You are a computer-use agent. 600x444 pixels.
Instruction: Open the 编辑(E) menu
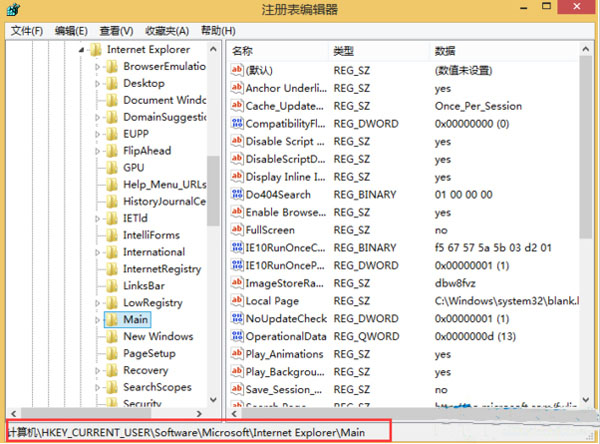(x=71, y=31)
